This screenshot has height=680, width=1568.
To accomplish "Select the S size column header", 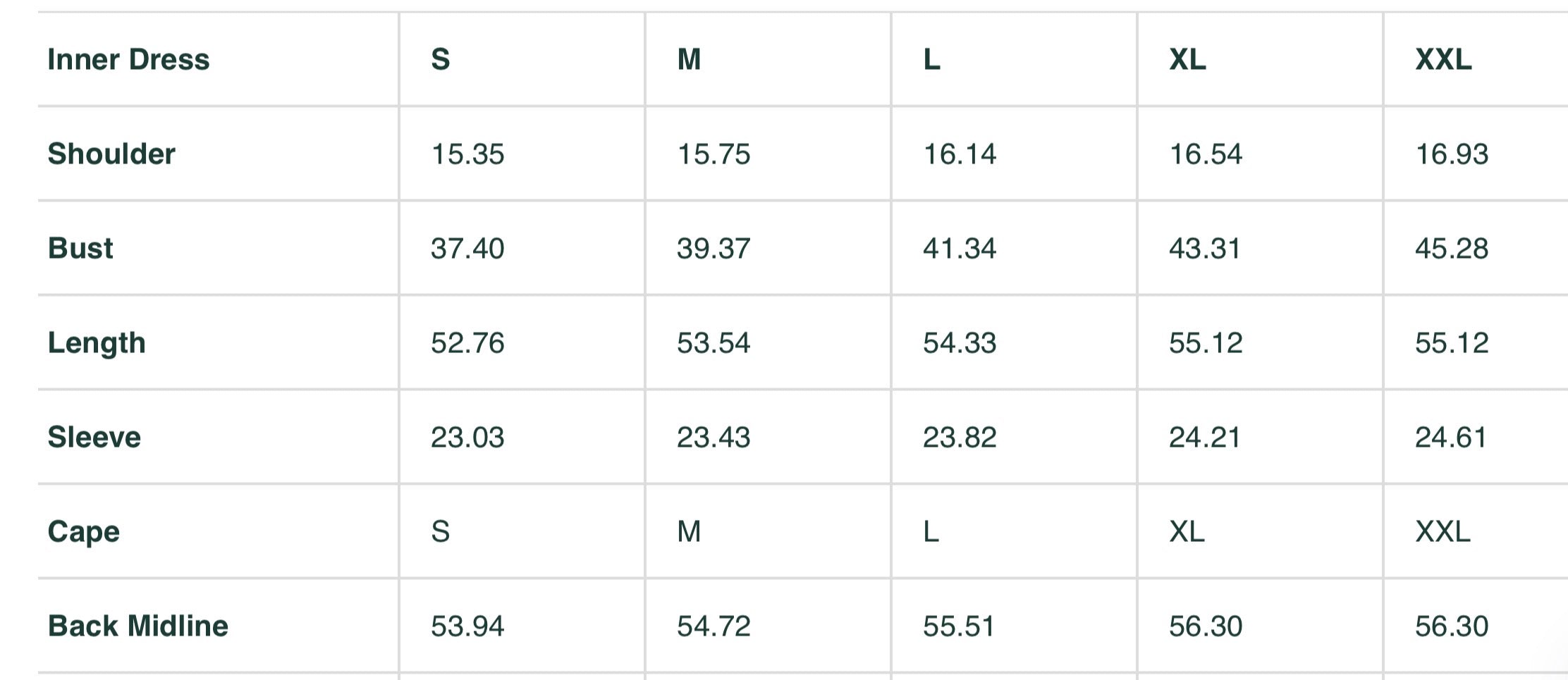I will tap(441, 59).
